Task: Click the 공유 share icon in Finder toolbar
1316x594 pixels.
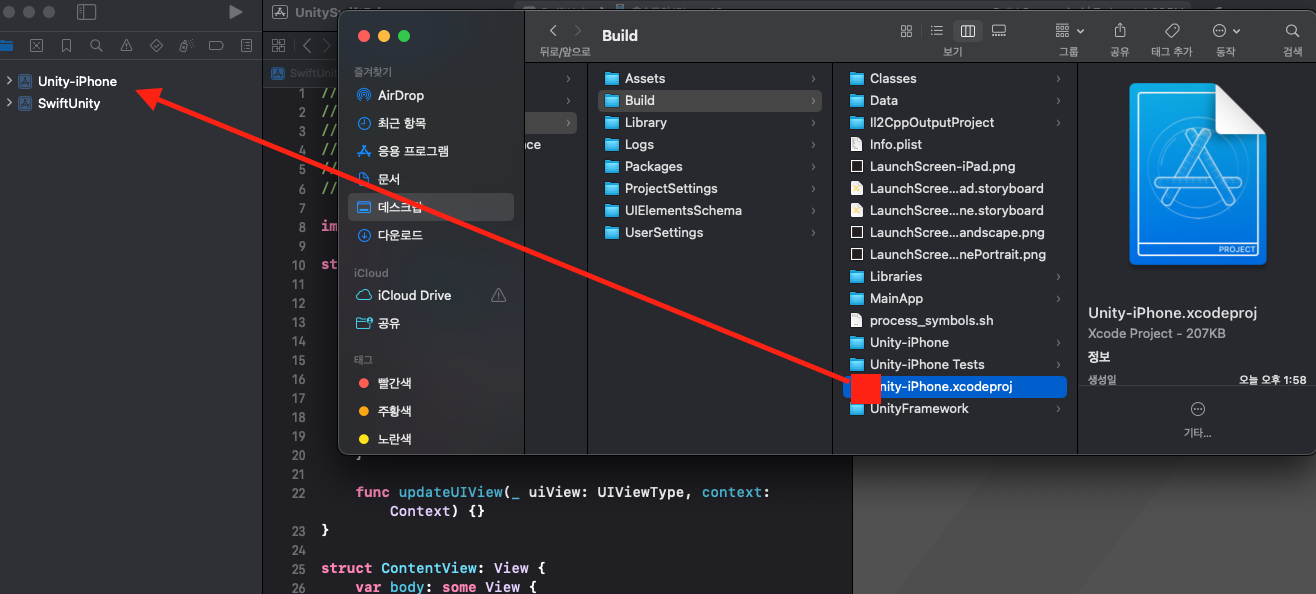Action: [1119, 31]
